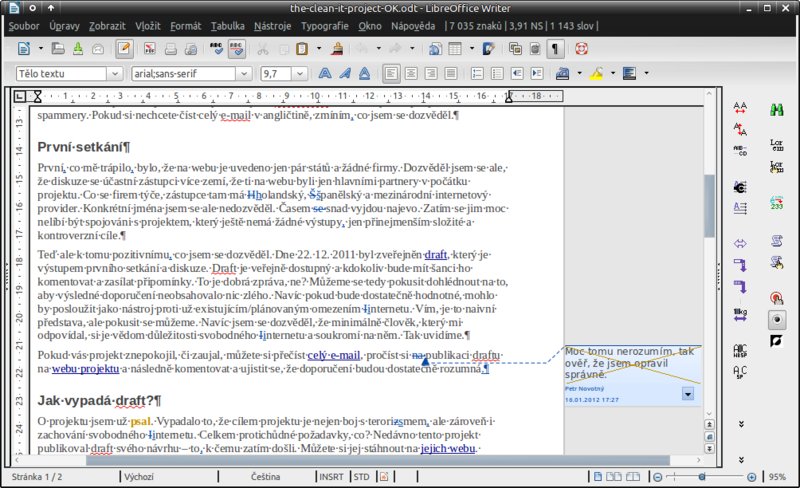
Task: Increase paragraph indent
Action: tap(537, 74)
